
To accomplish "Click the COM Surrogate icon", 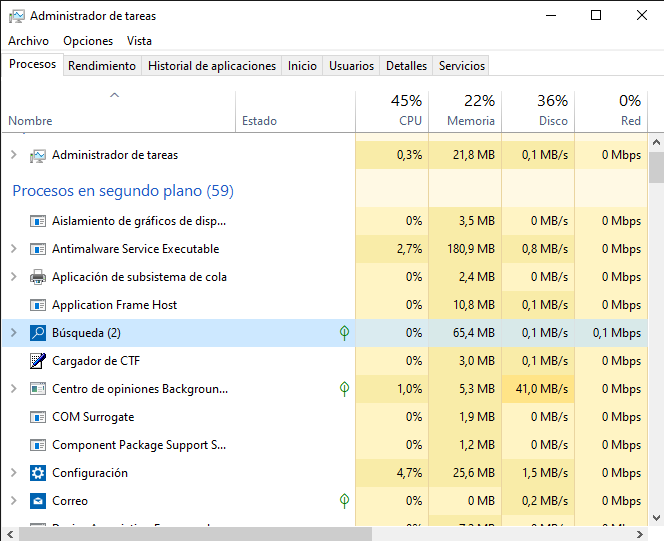I will tap(38, 417).
